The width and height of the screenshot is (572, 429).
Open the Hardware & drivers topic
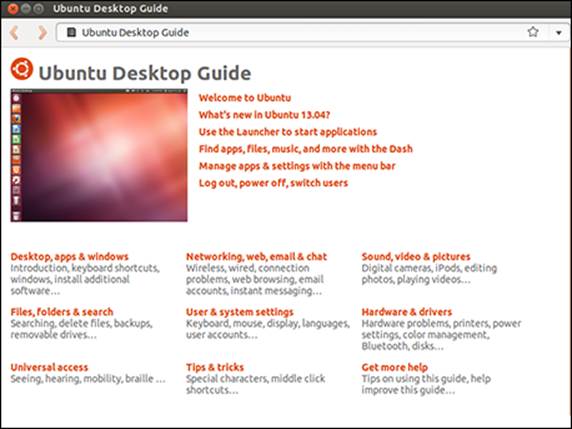coord(407,312)
